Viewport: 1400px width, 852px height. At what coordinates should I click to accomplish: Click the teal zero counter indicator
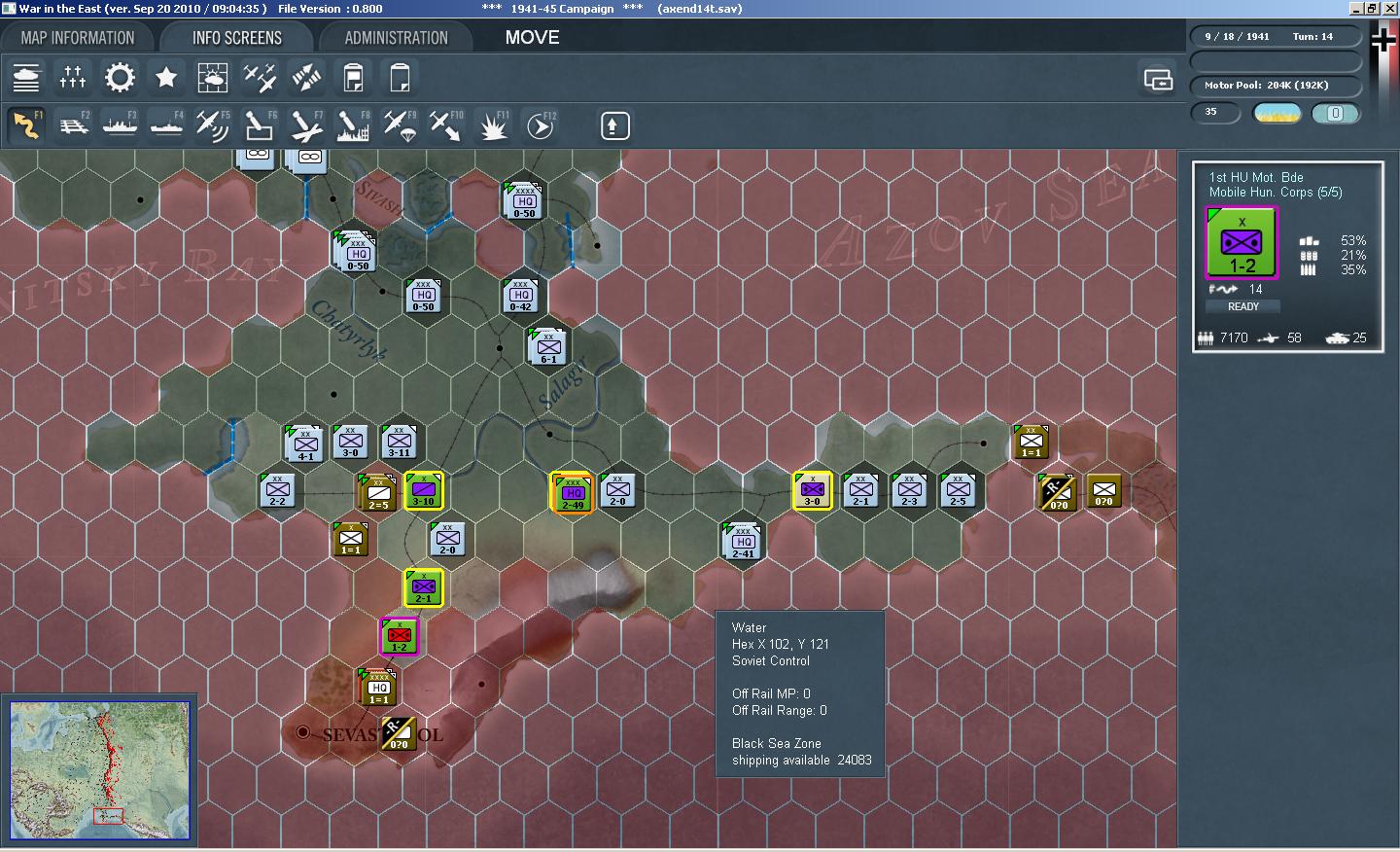coord(1335,114)
